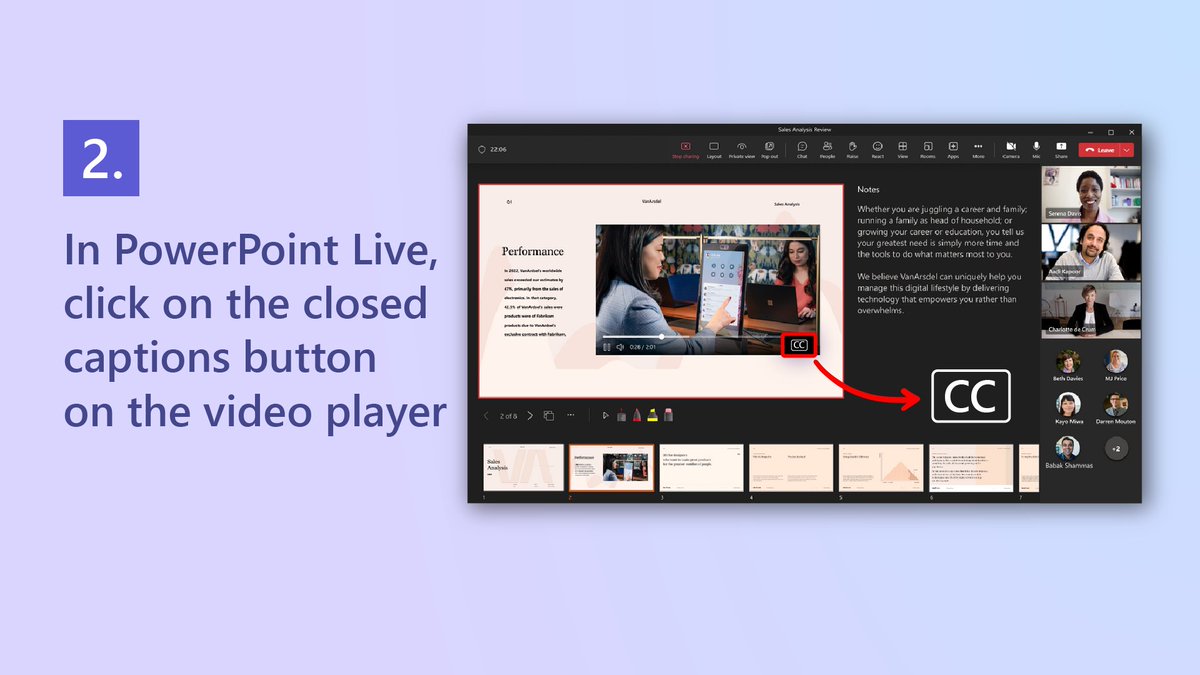Pop out the presentation window
This screenshot has width=1200, height=675.
tap(769, 150)
